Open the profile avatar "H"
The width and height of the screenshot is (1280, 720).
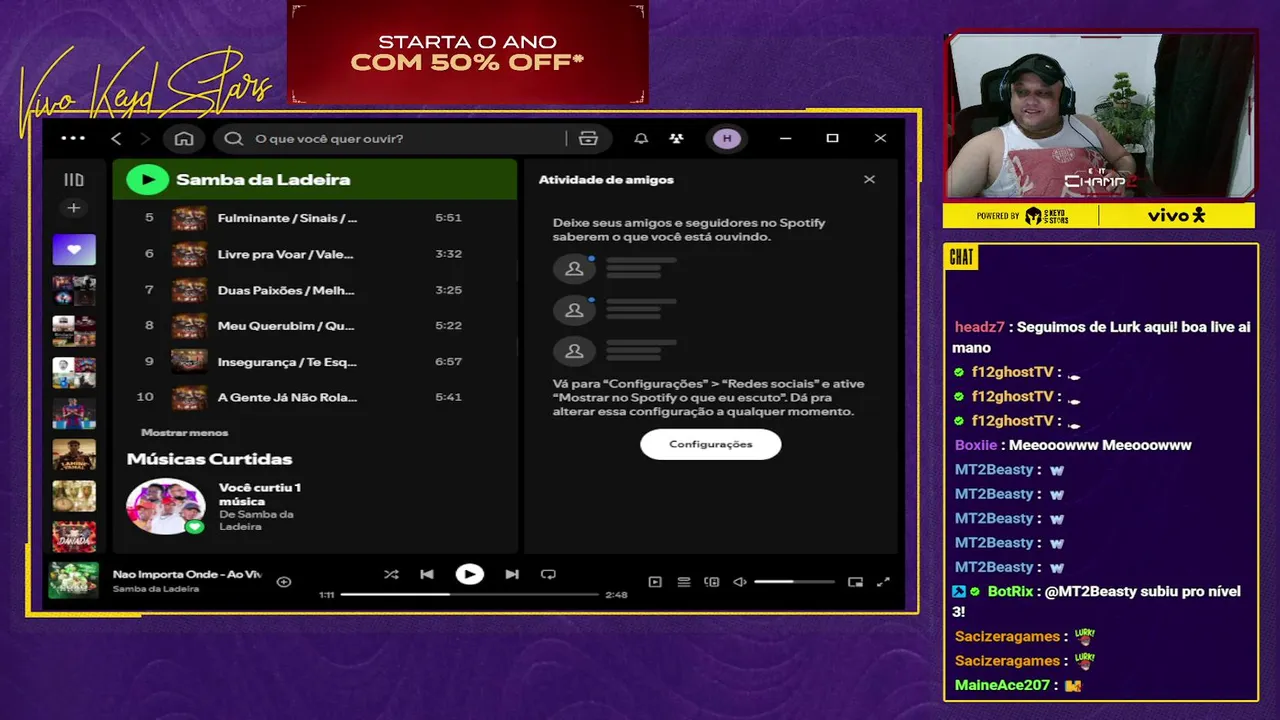[727, 138]
